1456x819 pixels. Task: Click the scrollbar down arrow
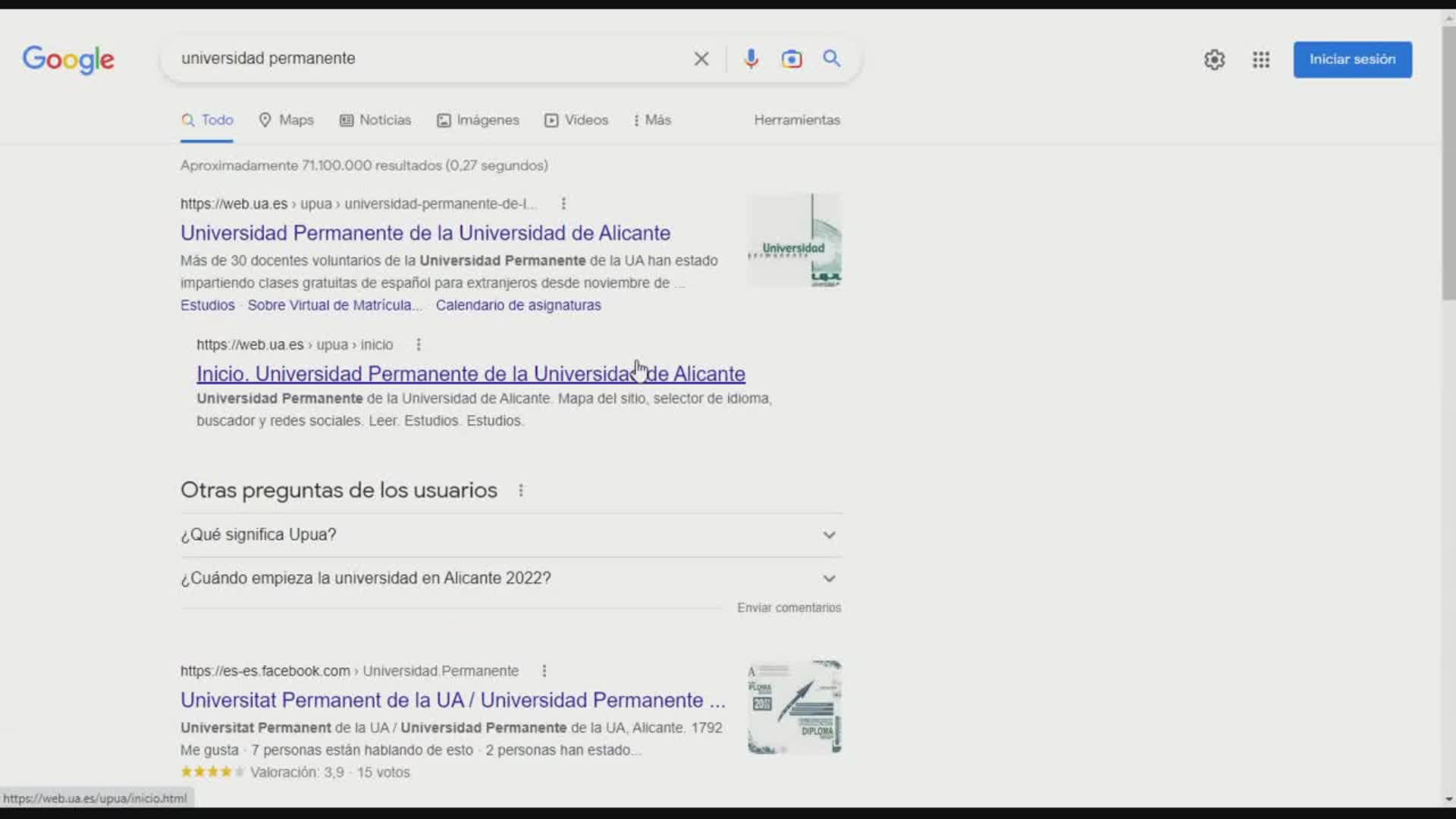point(1448,799)
